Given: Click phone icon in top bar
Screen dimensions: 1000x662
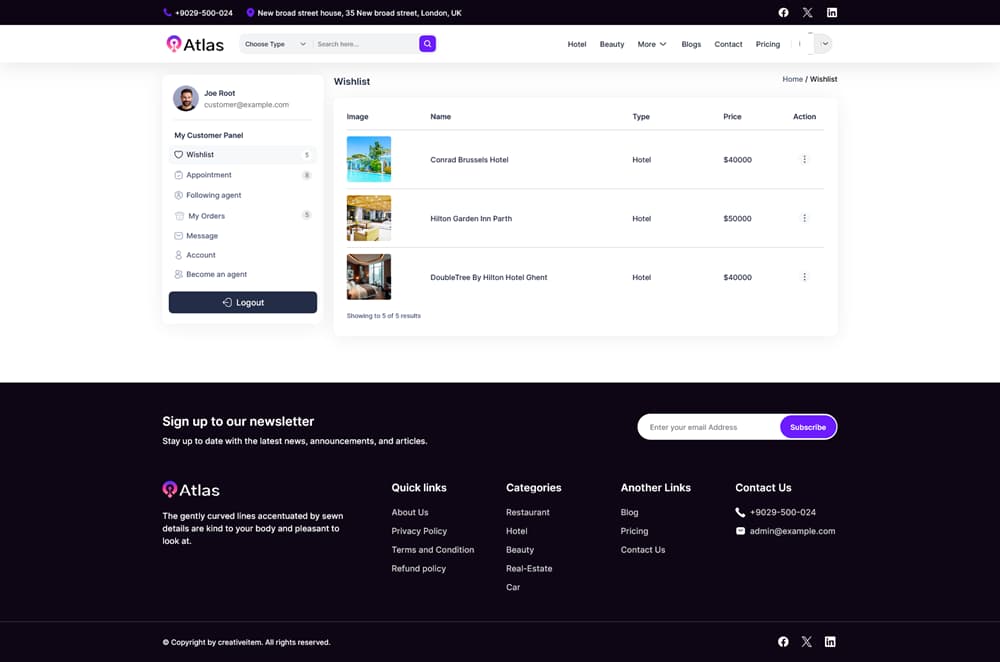Looking at the screenshot, I should [167, 12].
